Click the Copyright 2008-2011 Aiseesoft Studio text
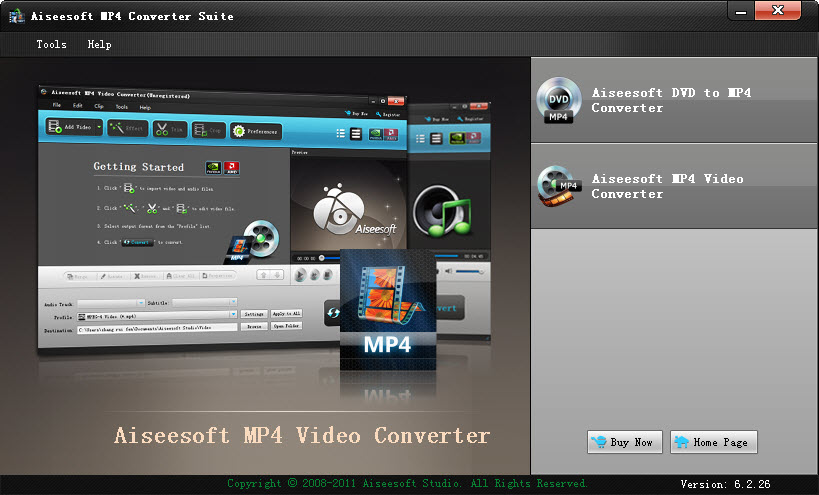Viewport: 819px width, 495px height. pyautogui.click(x=407, y=484)
